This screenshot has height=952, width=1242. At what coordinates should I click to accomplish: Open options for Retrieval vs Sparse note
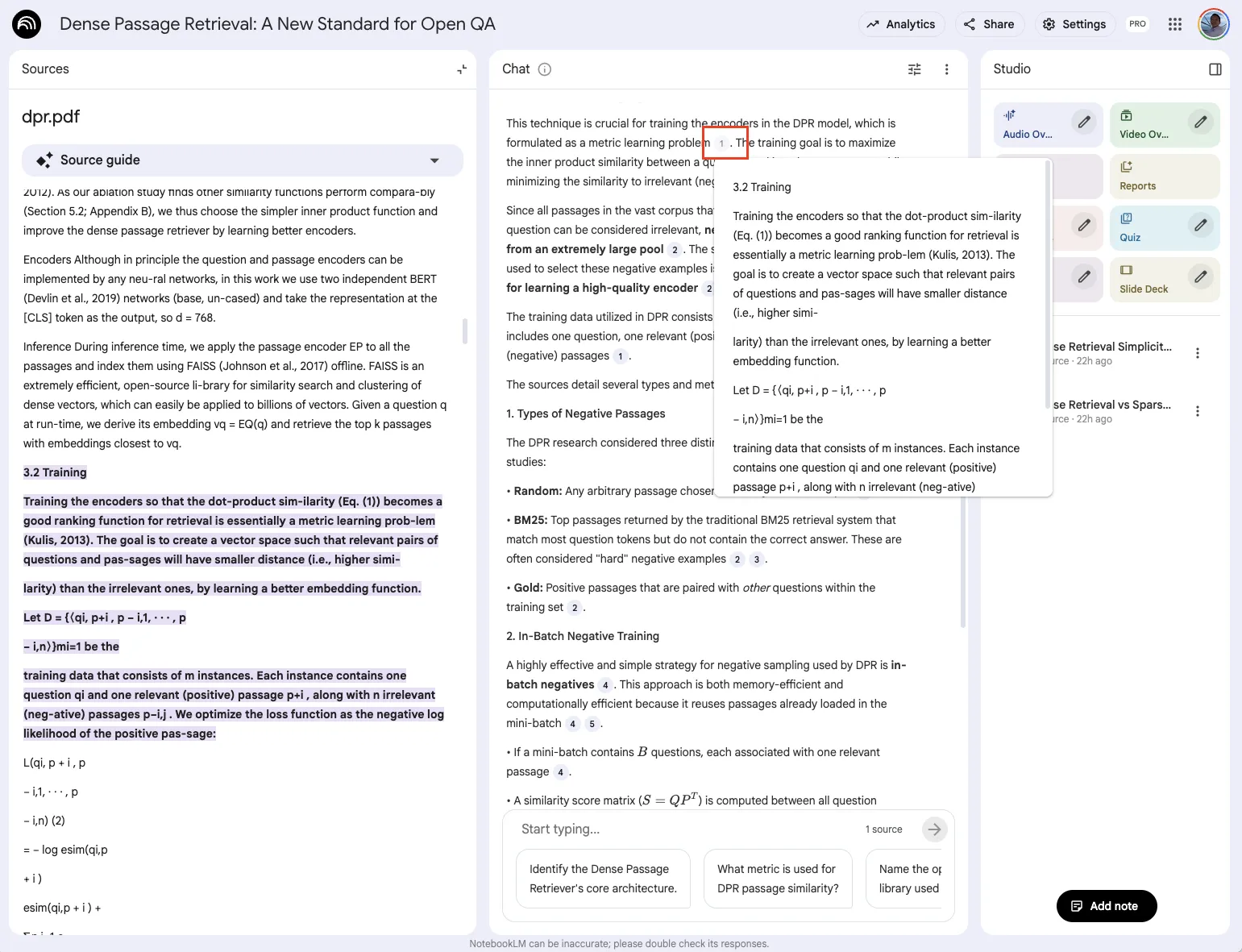point(1198,411)
